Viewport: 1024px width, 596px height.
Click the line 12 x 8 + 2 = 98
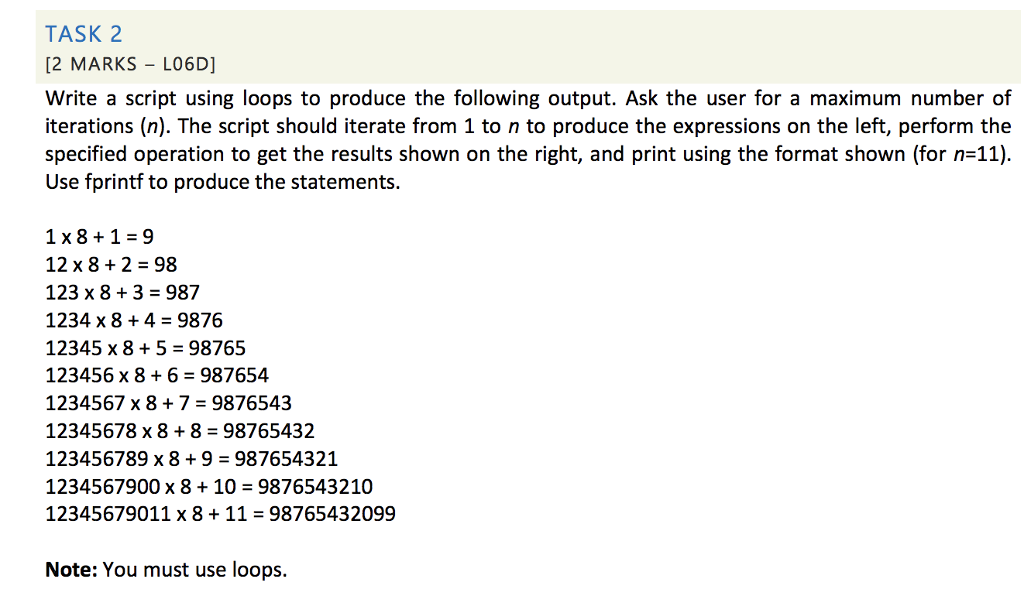click(111, 264)
